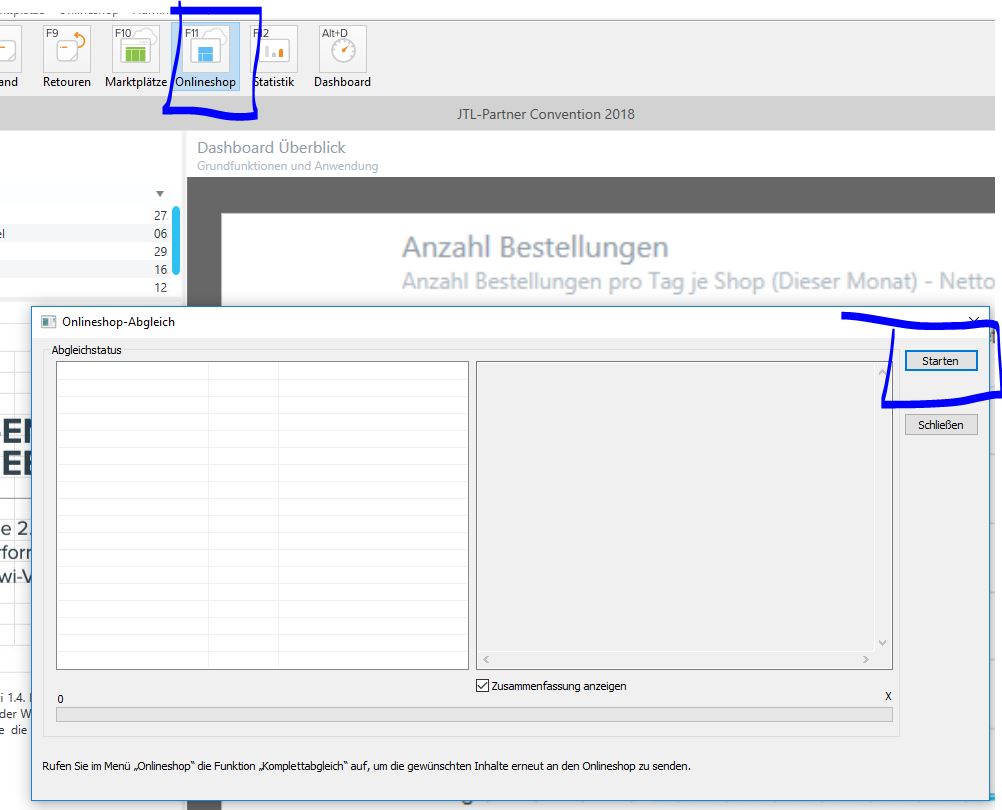Click the Anzahl Bestellungen chart title
Image resolution: width=1002 pixels, height=810 pixels.
[536, 247]
